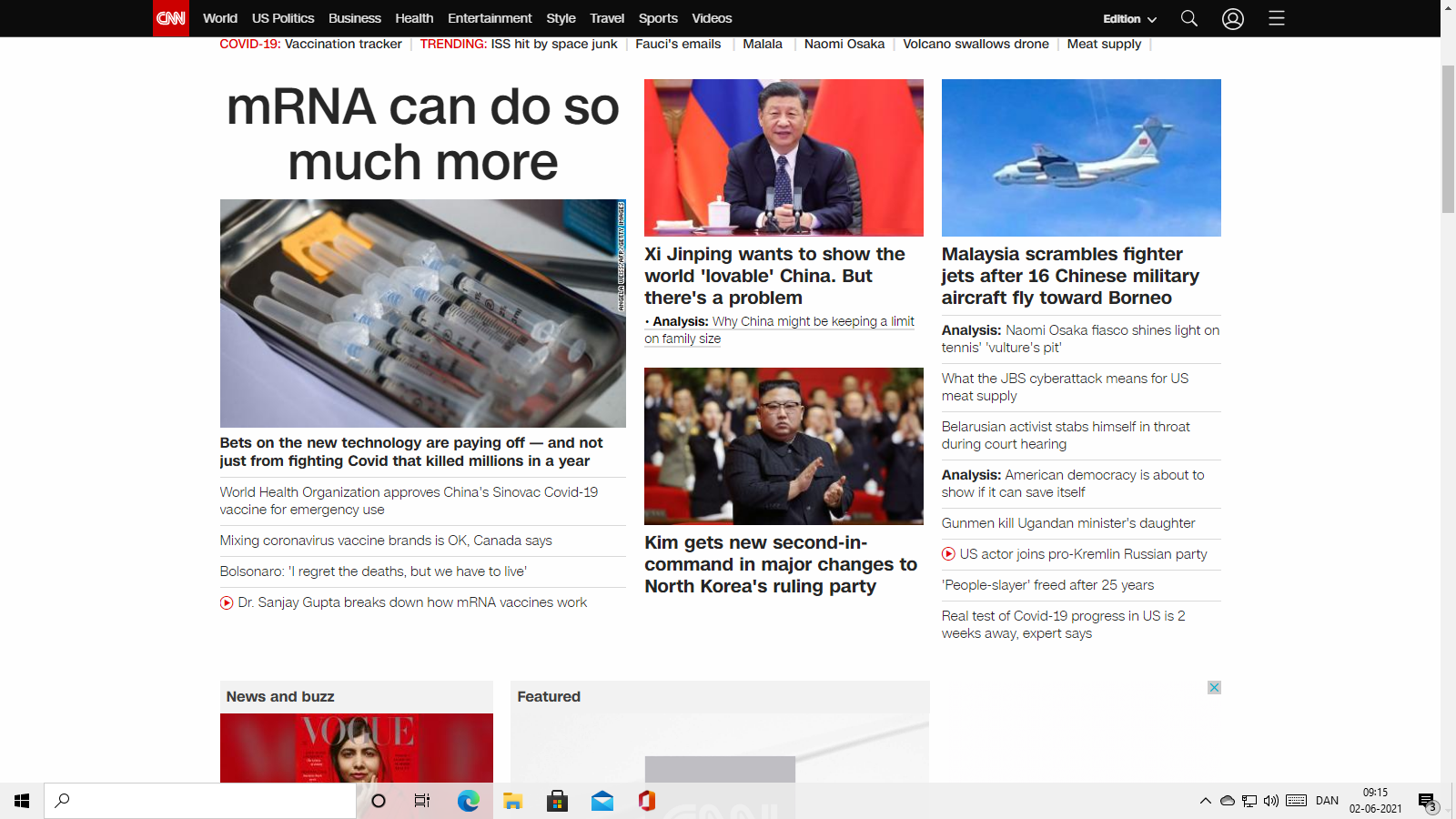Go to the Travel section
Viewport: 1456px width, 819px height.
point(607,18)
